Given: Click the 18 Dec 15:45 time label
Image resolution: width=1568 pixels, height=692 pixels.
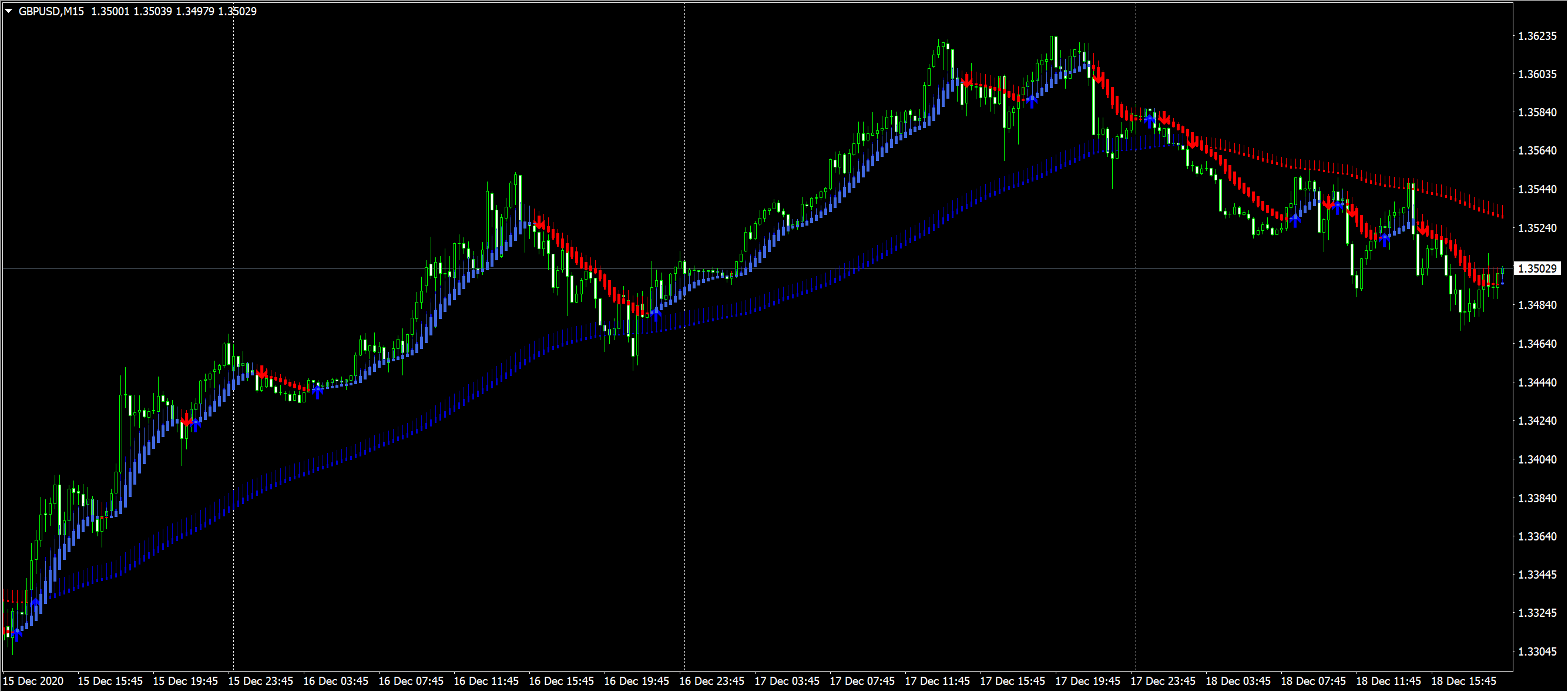Looking at the screenshot, I should [x=1463, y=681].
